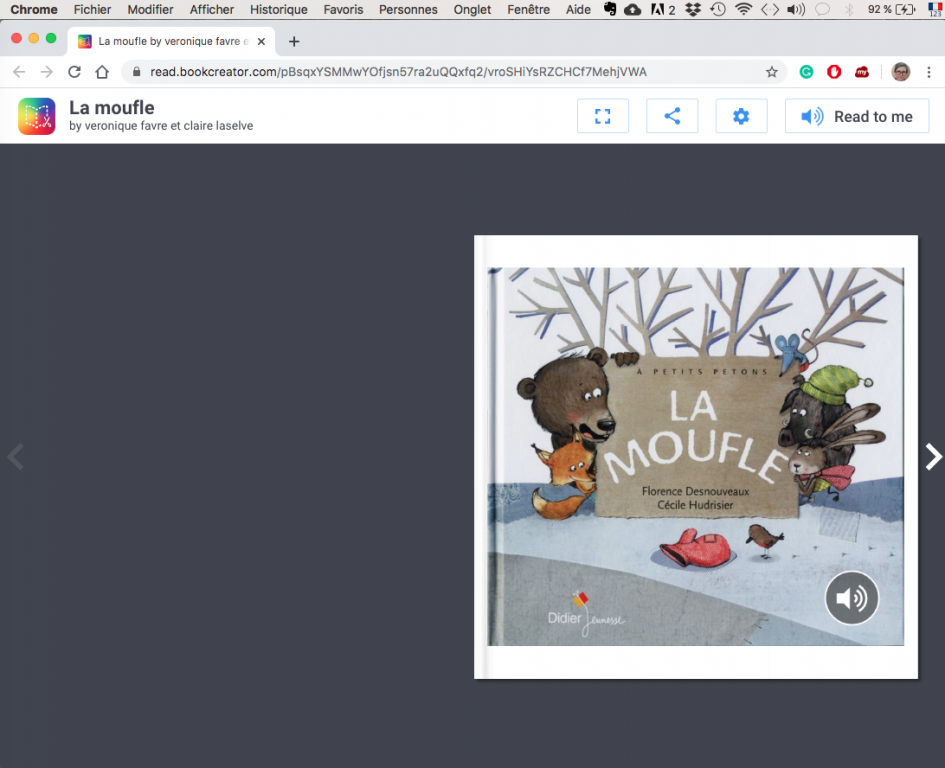Open the Personnes menu
The image size is (945, 768).
(408, 10)
